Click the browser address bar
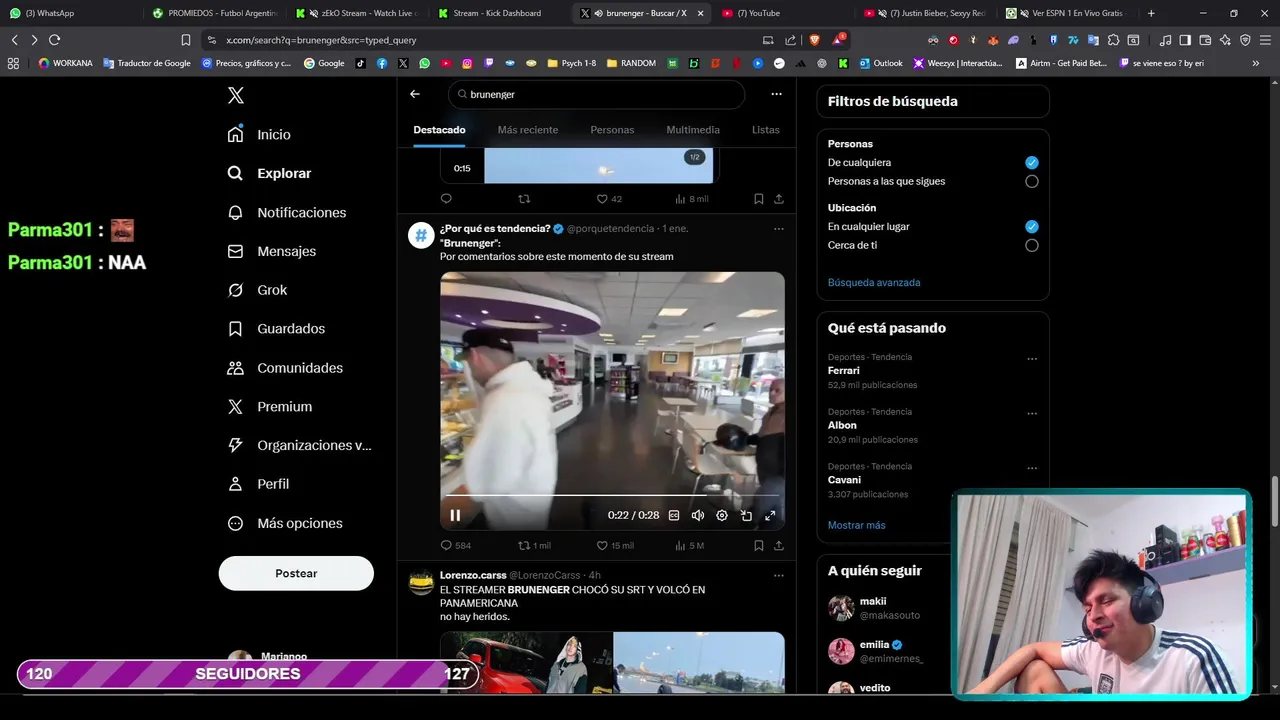The width and height of the screenshot is (1280, 720). point(480,40)
